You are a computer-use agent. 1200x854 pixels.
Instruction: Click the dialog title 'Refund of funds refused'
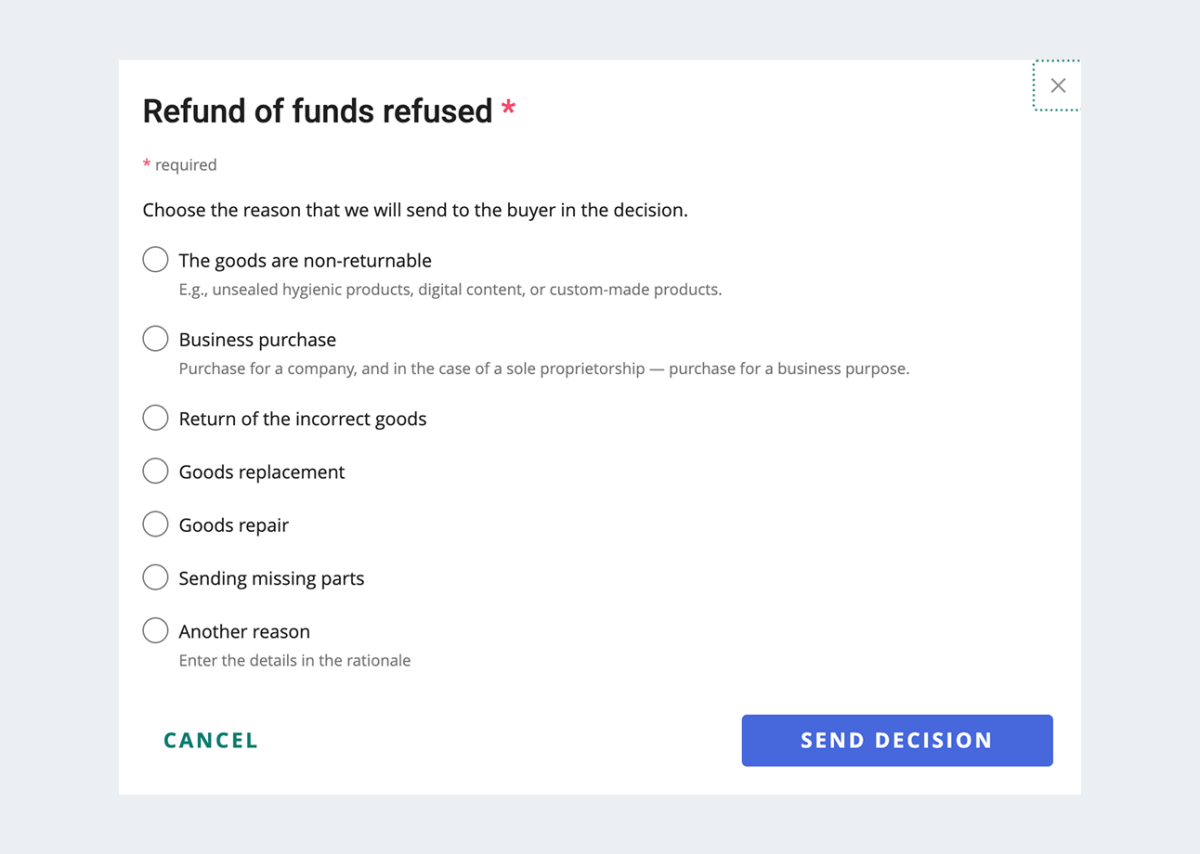[318, 111]
